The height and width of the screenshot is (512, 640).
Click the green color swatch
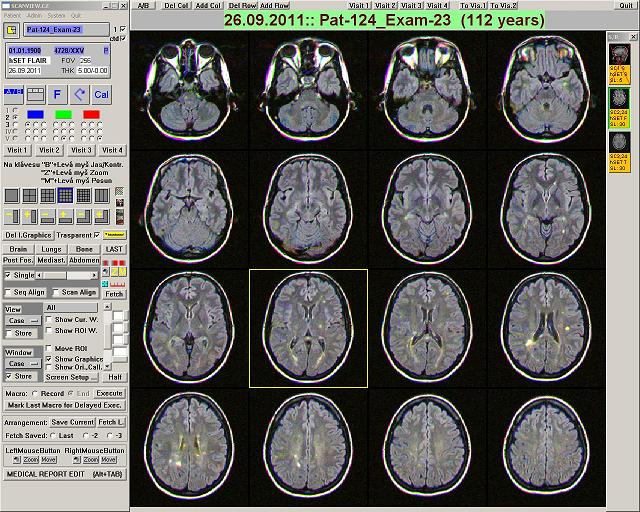[64, 115]
